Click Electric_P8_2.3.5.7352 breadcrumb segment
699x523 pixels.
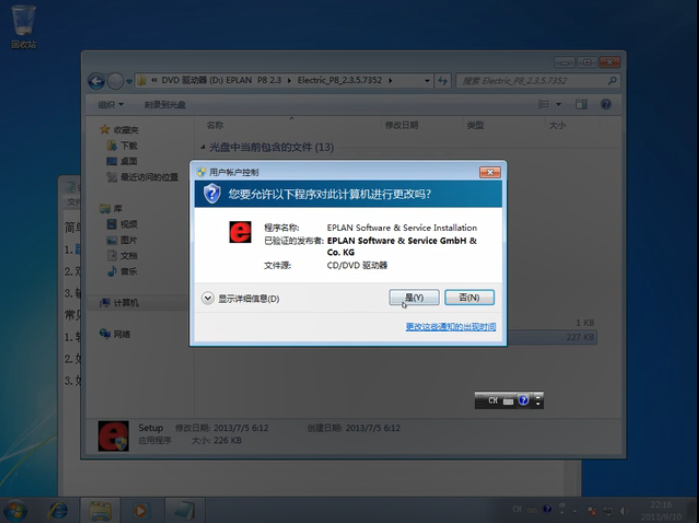tap(340, 80)
